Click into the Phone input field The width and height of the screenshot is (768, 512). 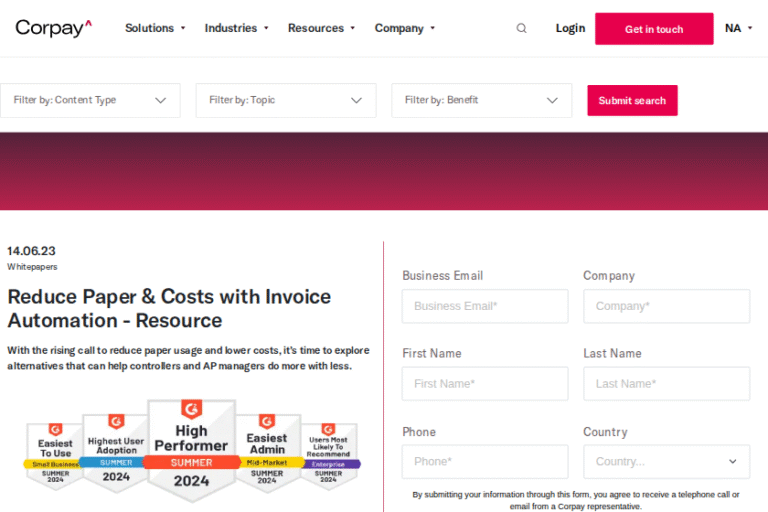[485, 461]
